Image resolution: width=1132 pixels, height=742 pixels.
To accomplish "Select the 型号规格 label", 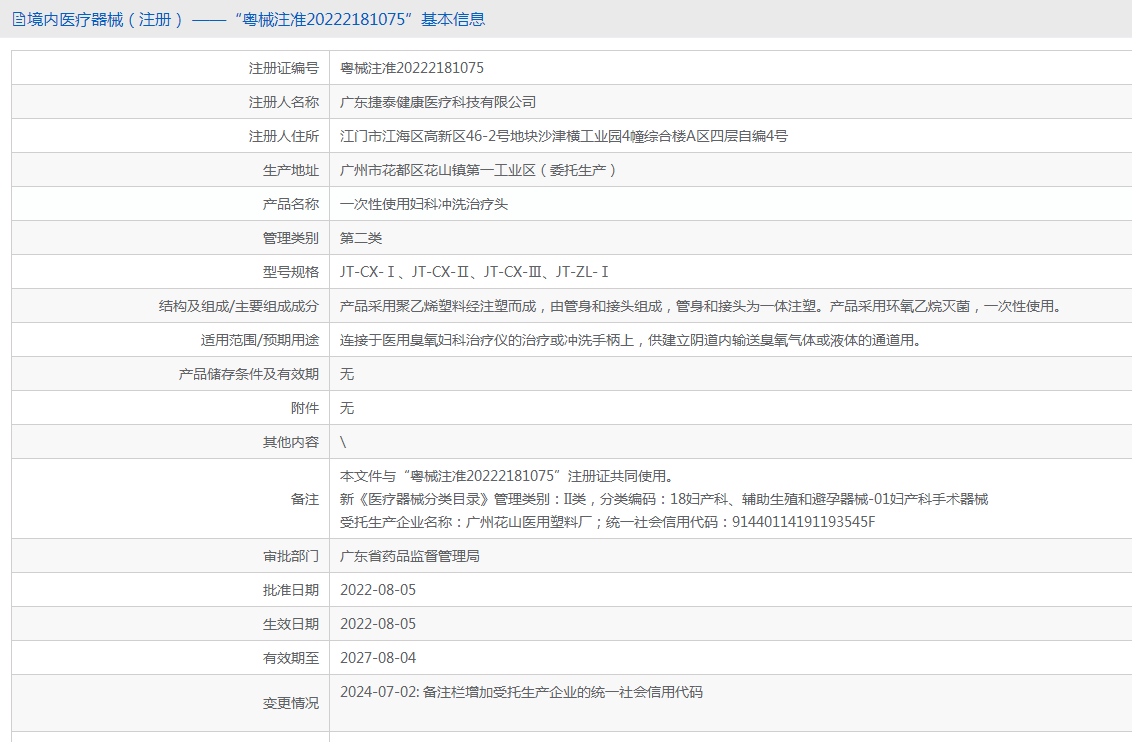I will click(291, 271).
